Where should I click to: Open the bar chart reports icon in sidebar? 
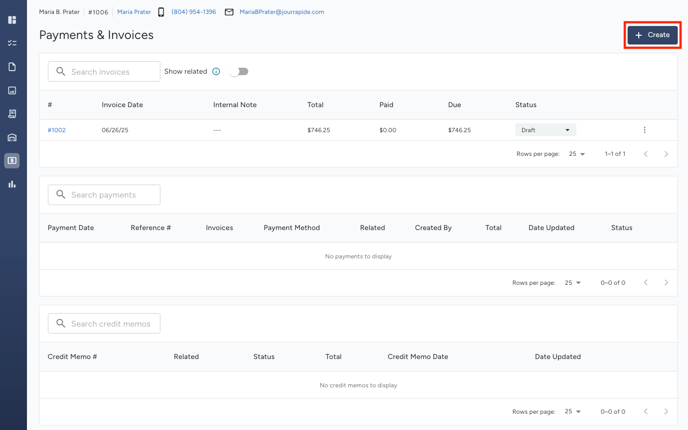(12, 184)
